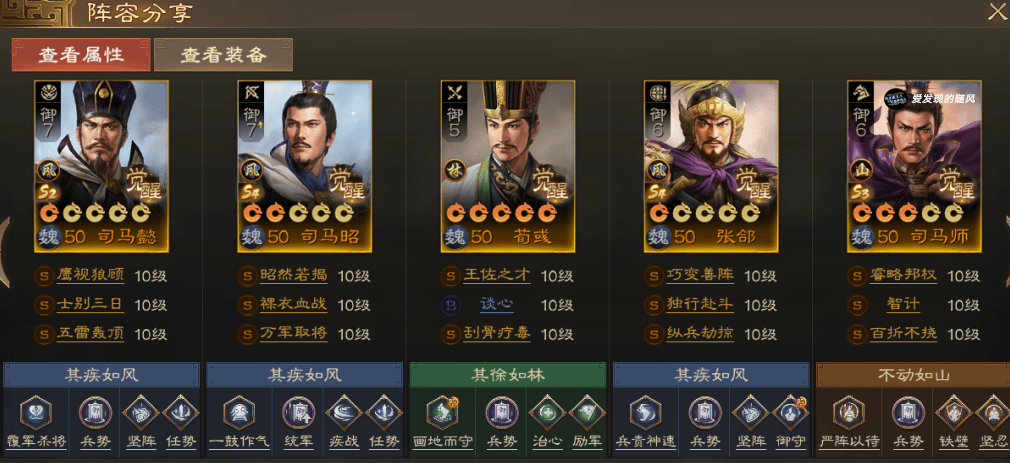The width and height of the screenshot is (1010, 463).
Task: Select the 统军 skill icon
Action: [x=299, y=412]
